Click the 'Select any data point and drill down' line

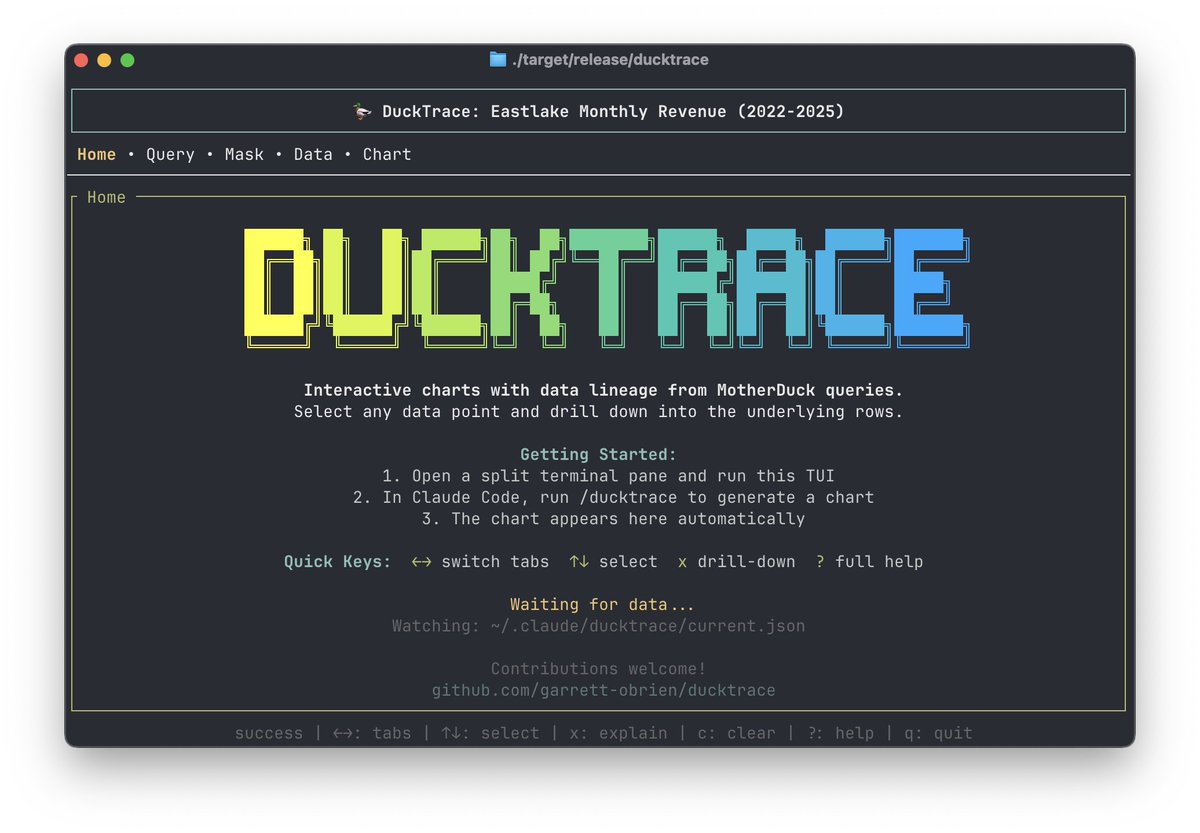click(598, 412)
